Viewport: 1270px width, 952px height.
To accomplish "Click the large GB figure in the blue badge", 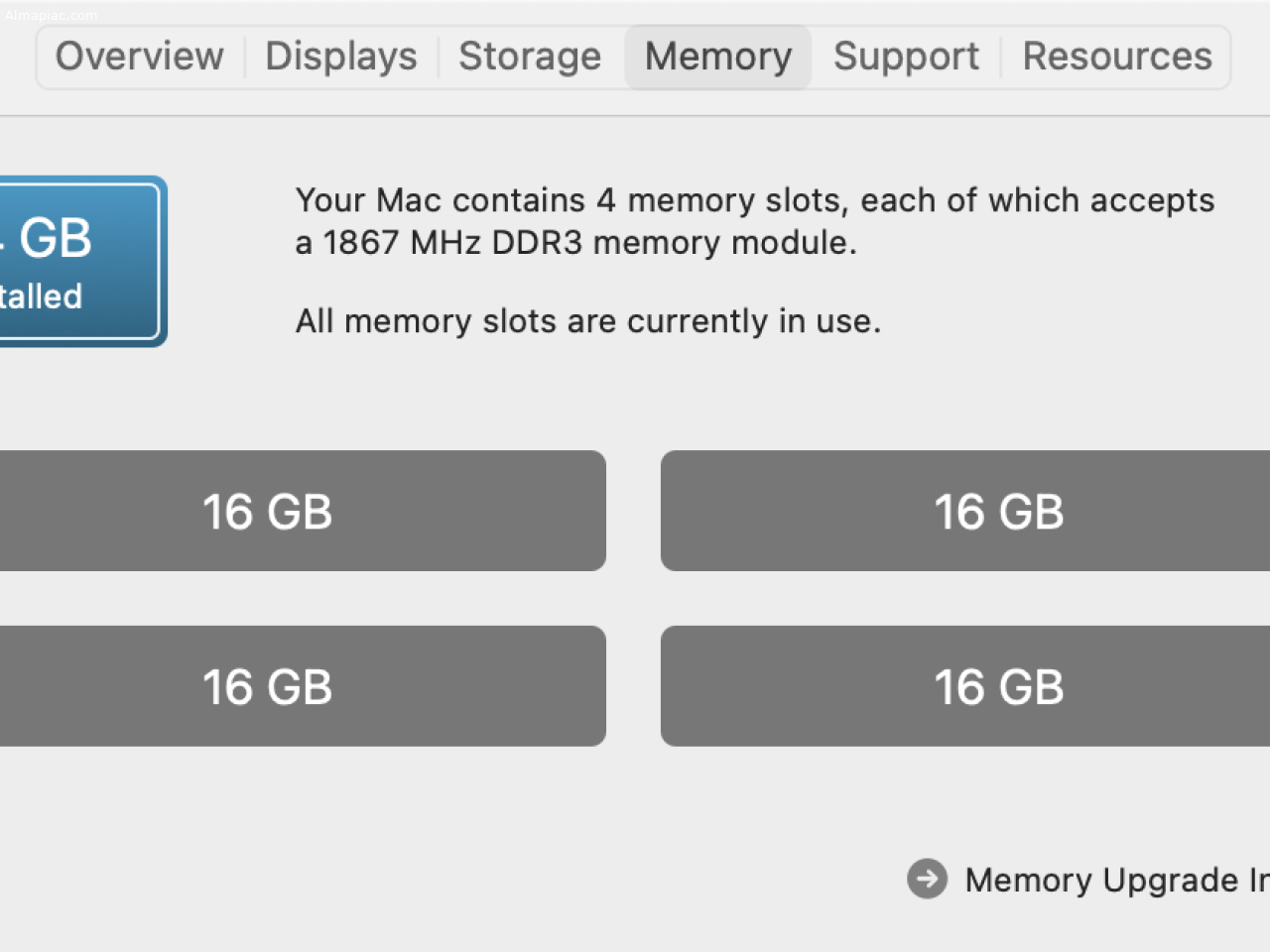I will click(47, 238).
